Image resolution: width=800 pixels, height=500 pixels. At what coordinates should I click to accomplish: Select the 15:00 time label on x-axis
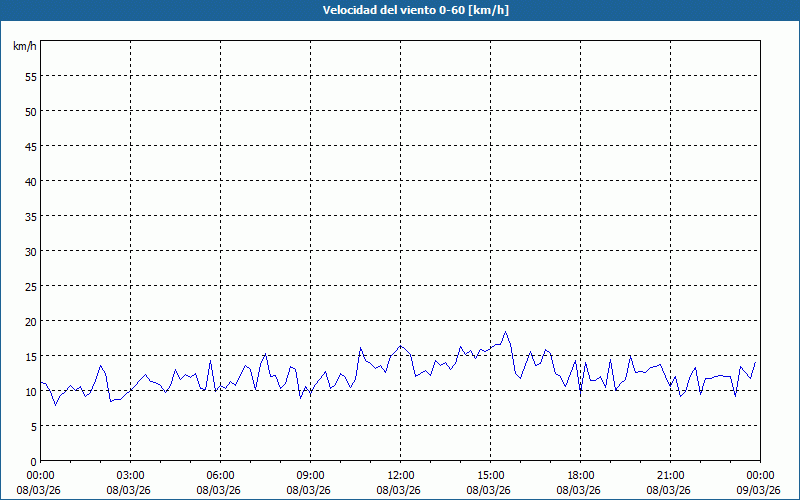coord(490,475)
